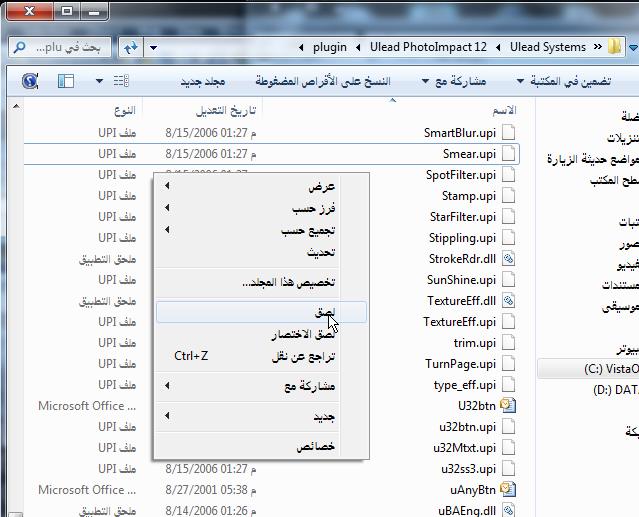Open the 'مشاركة مع' toolbar dropdown
Viewport: 639px width, 517px height.
pyautogui.click(x=453, y=81)
